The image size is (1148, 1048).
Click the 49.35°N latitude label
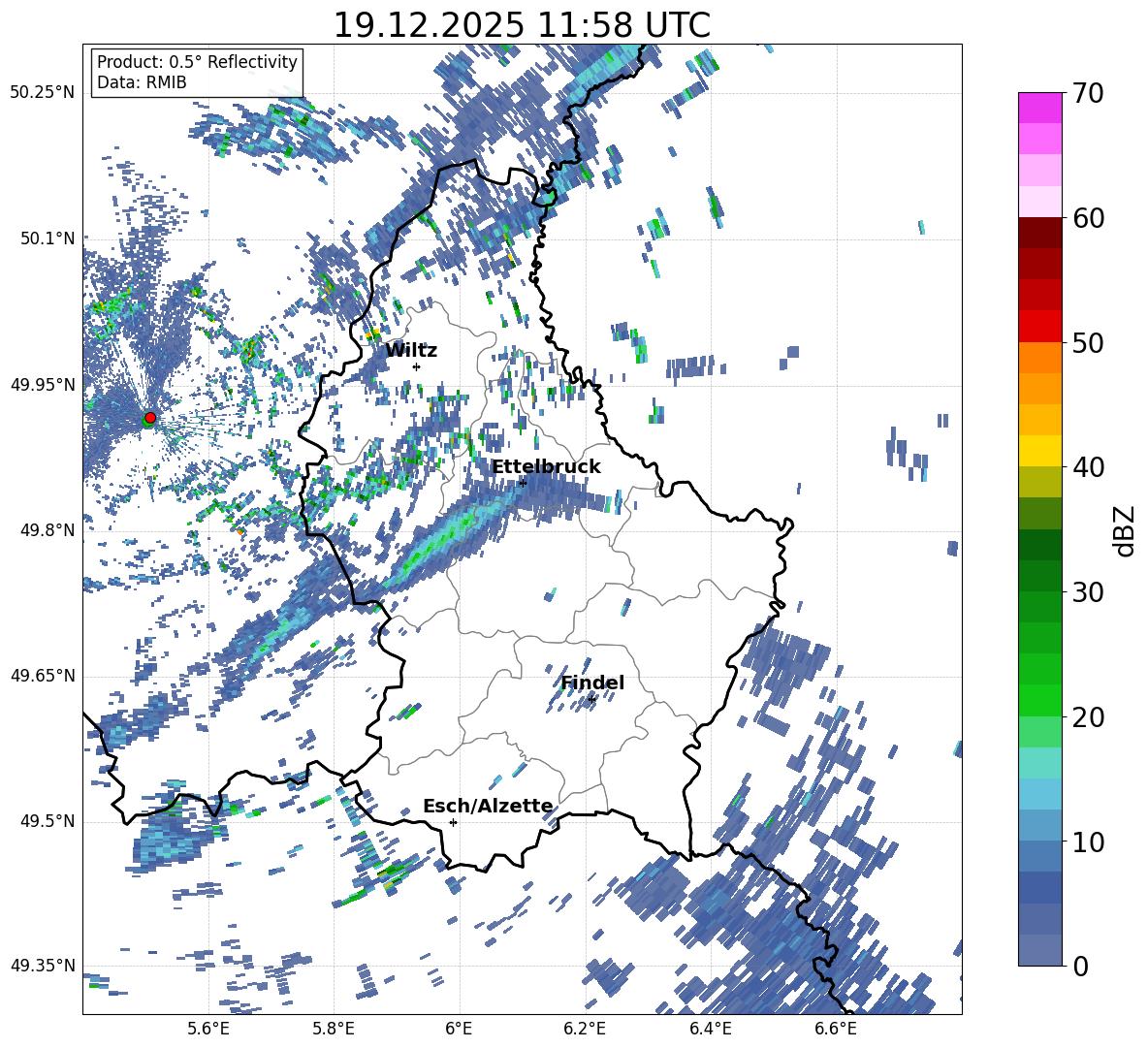click(43, 966)
